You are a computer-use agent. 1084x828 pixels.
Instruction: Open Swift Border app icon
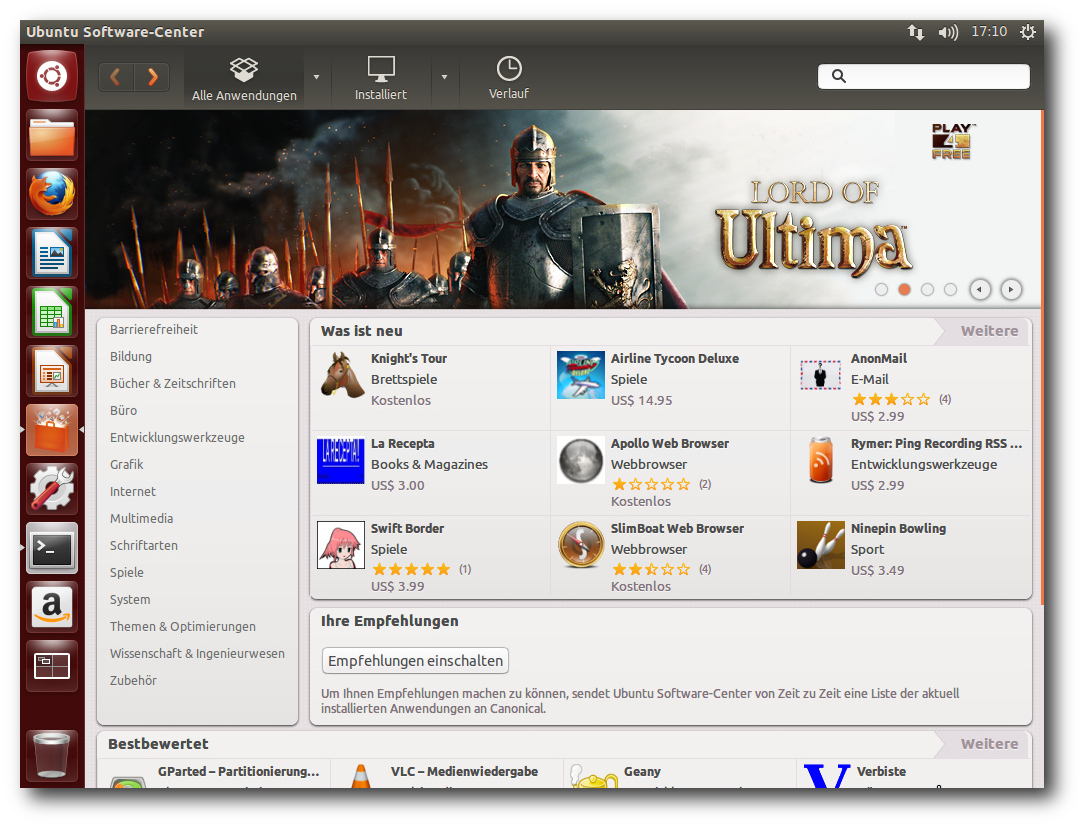[341, 545]
